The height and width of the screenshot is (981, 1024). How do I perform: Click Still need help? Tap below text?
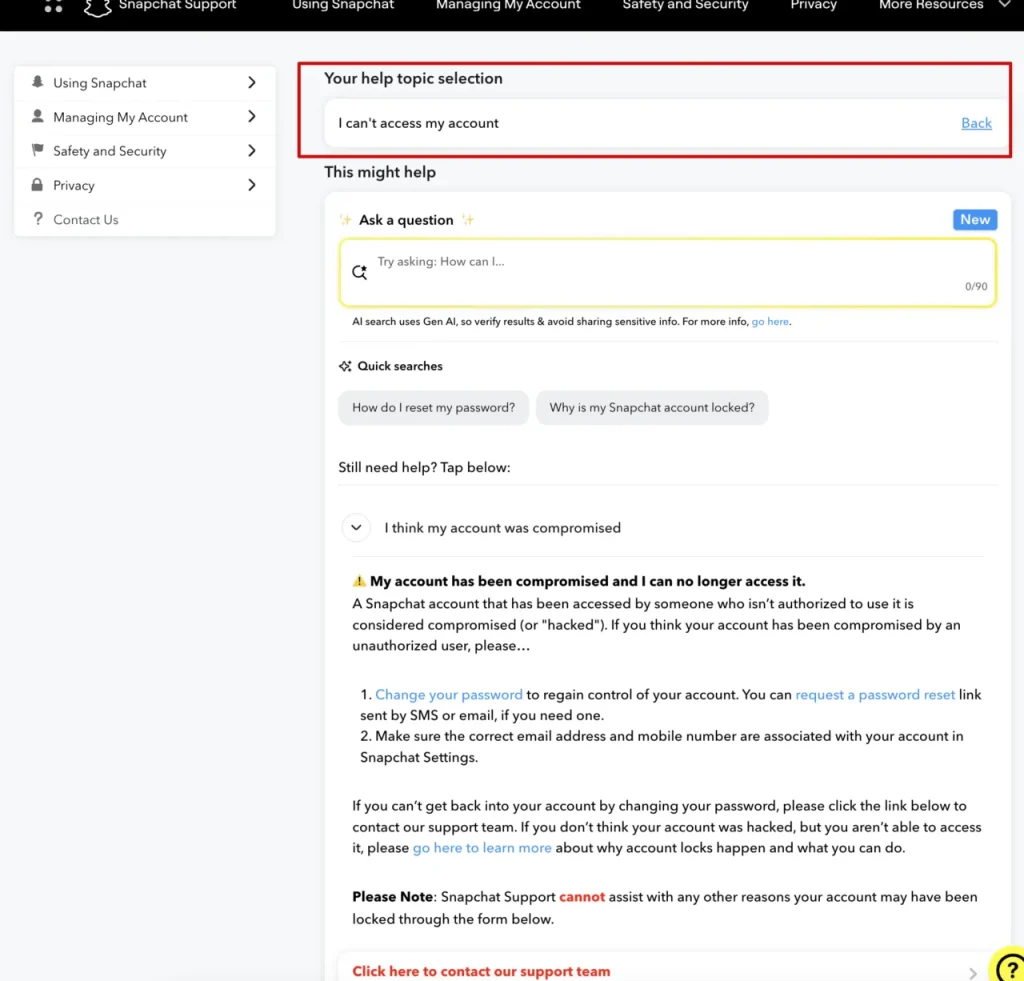(x=424, y=468)
